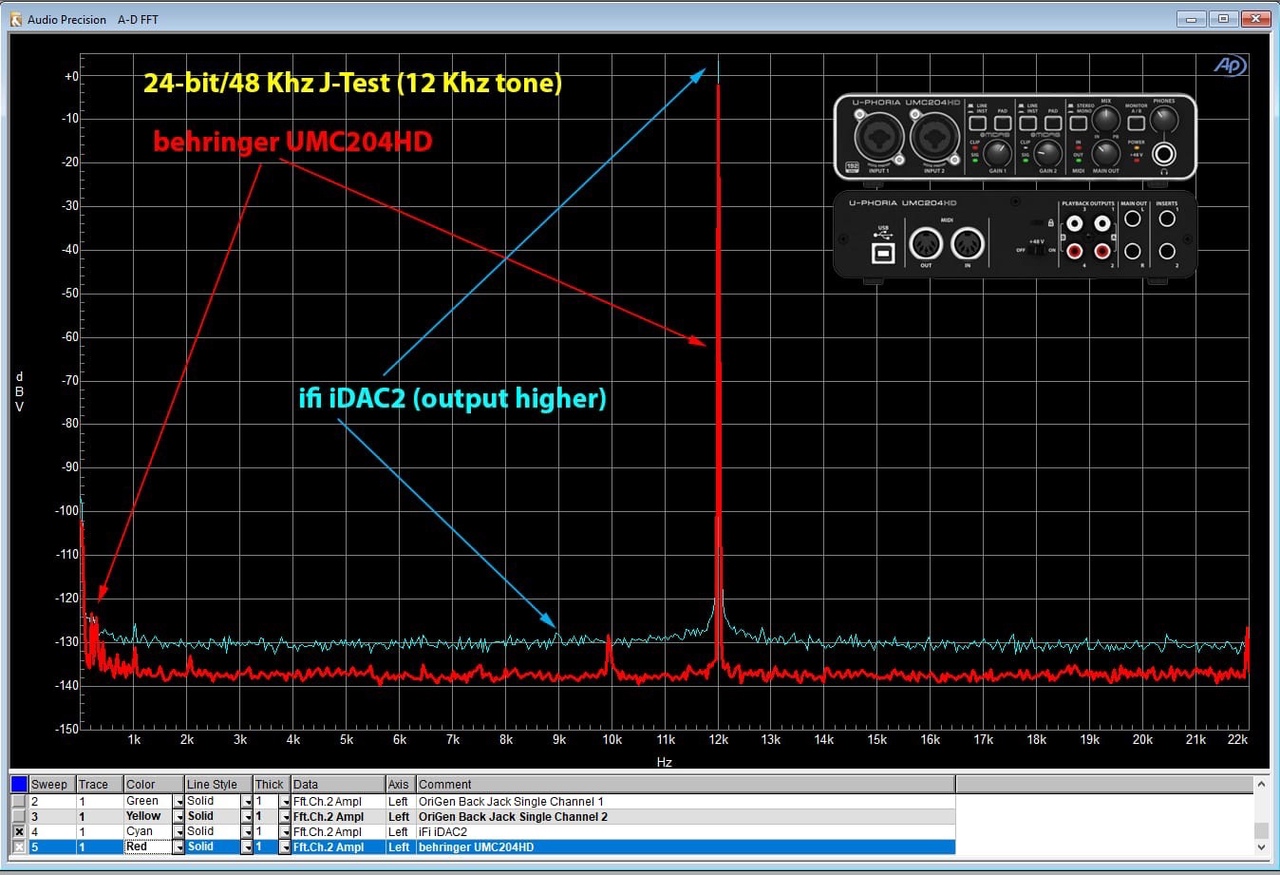
Task: Click the '12k' frequency axis tick label
Action: point(718,740)
